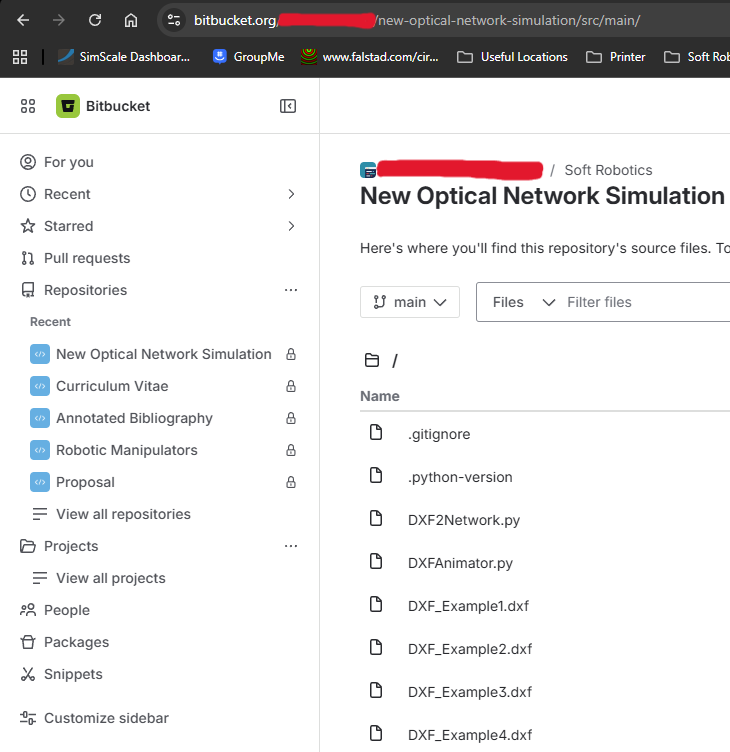Open New Optical Network Simulation in sidebar
This screenshot has width=730, height=752.
pyautogui.click(x=164, y=354)
